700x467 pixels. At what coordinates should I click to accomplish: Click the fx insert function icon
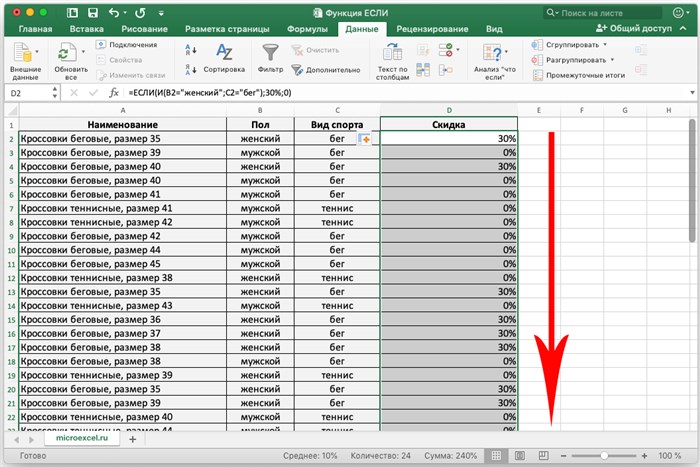[114, 92]
